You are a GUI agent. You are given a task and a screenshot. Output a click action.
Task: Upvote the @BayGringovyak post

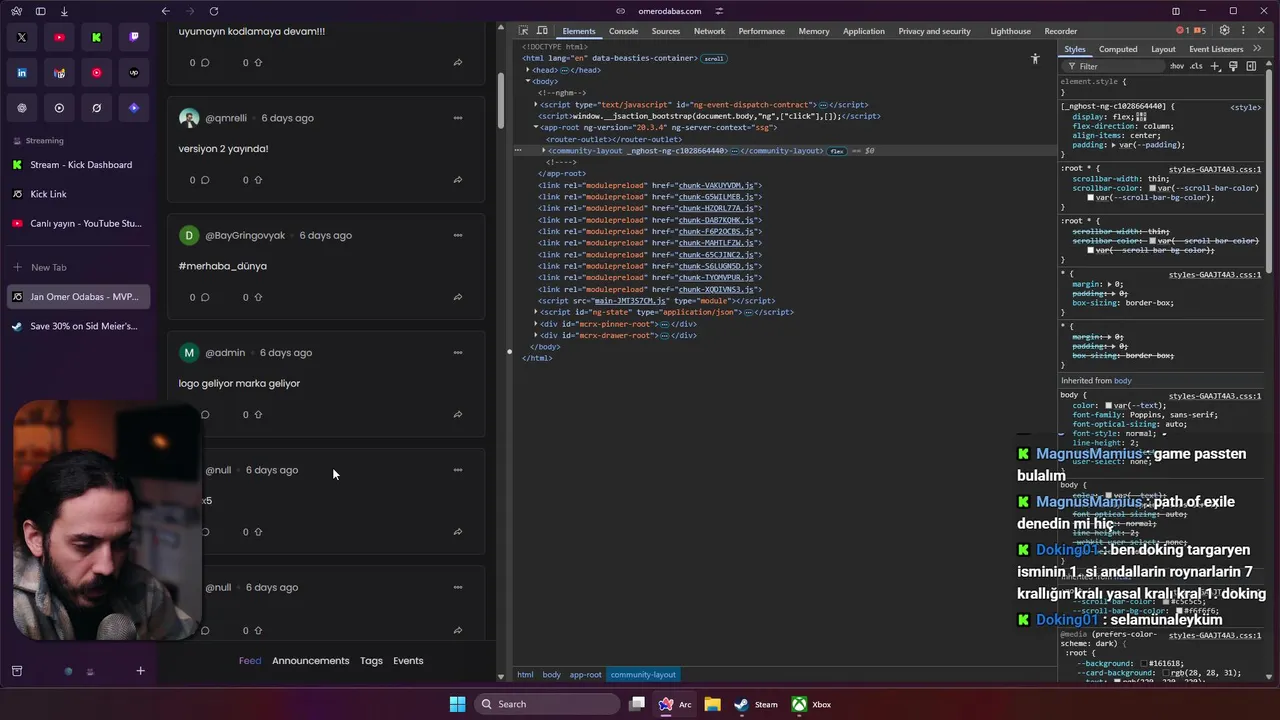pyautogui.click(x=258, y=297)
